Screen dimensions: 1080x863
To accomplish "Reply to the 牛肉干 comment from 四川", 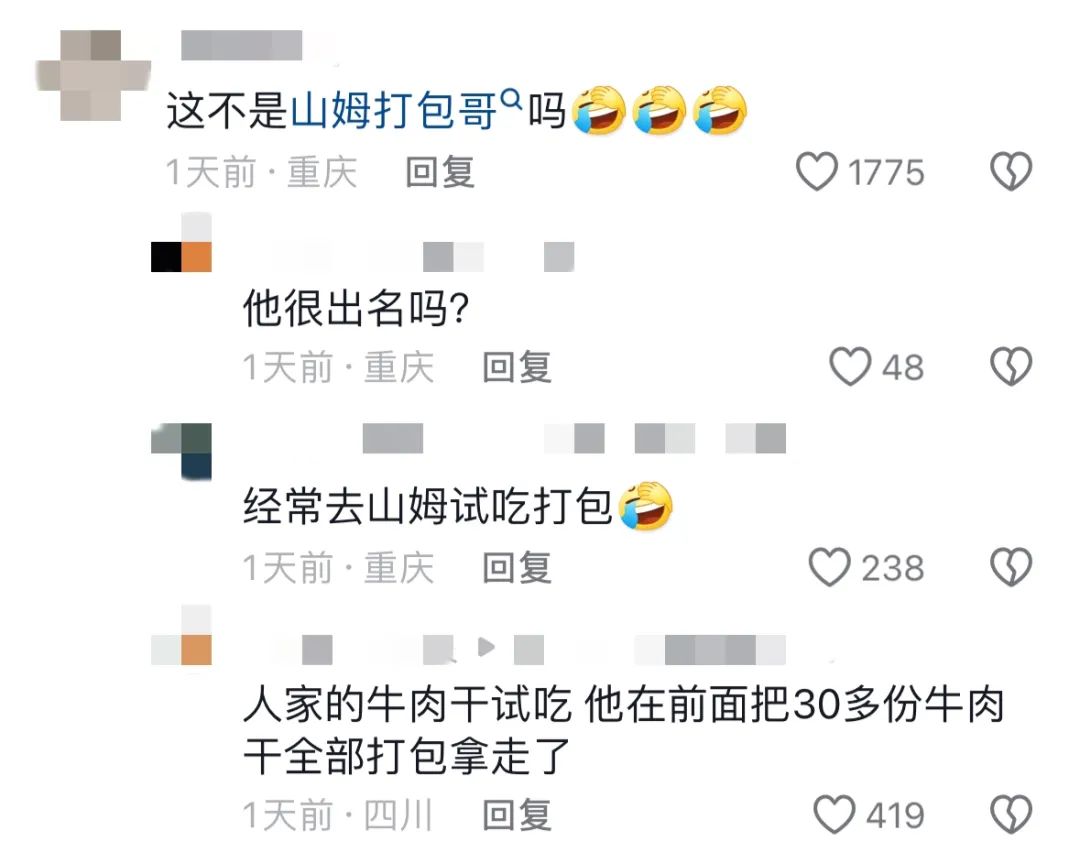I will (x=517, y=815).
